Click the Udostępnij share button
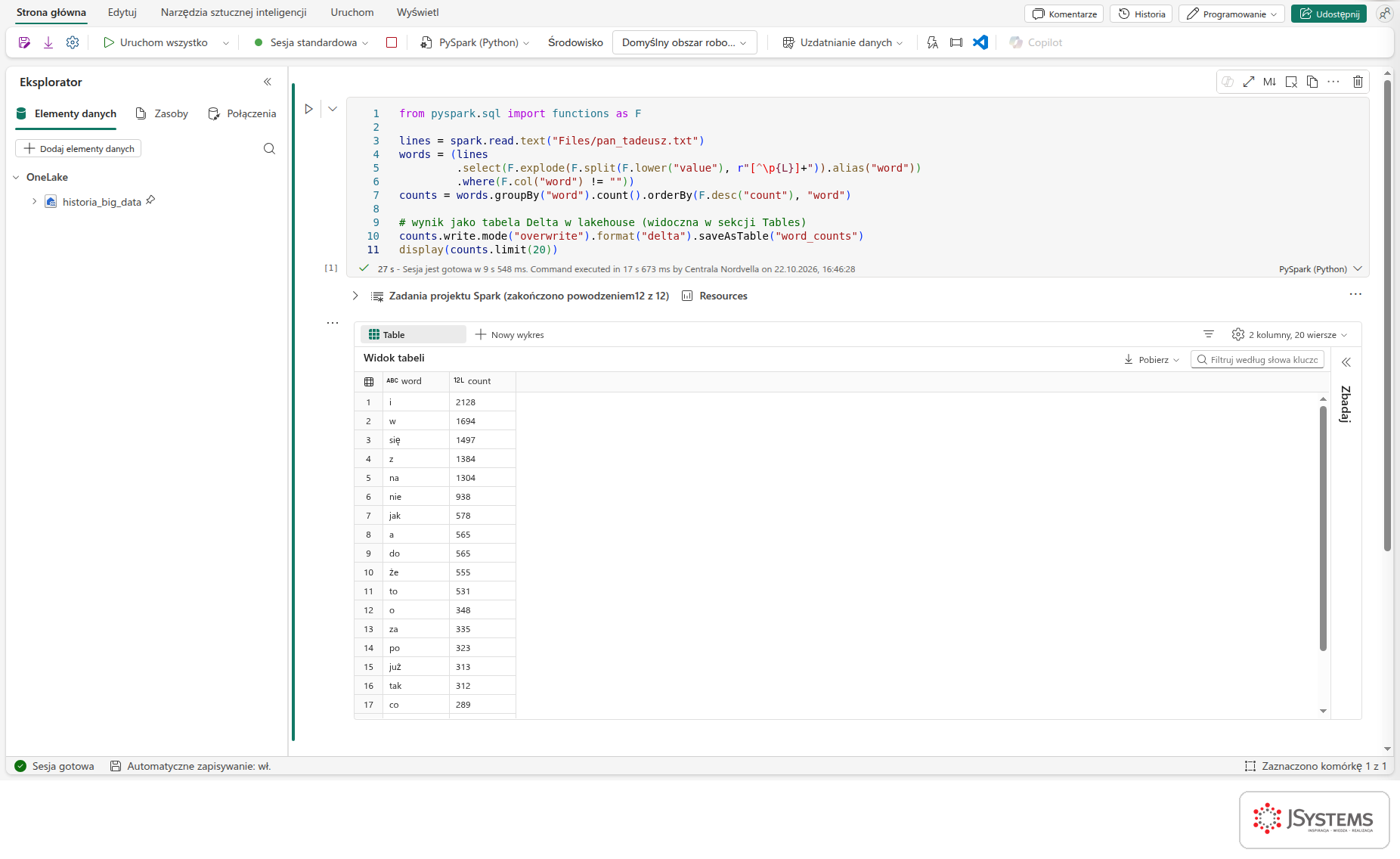The image size is (1400, 859). 1329,14
